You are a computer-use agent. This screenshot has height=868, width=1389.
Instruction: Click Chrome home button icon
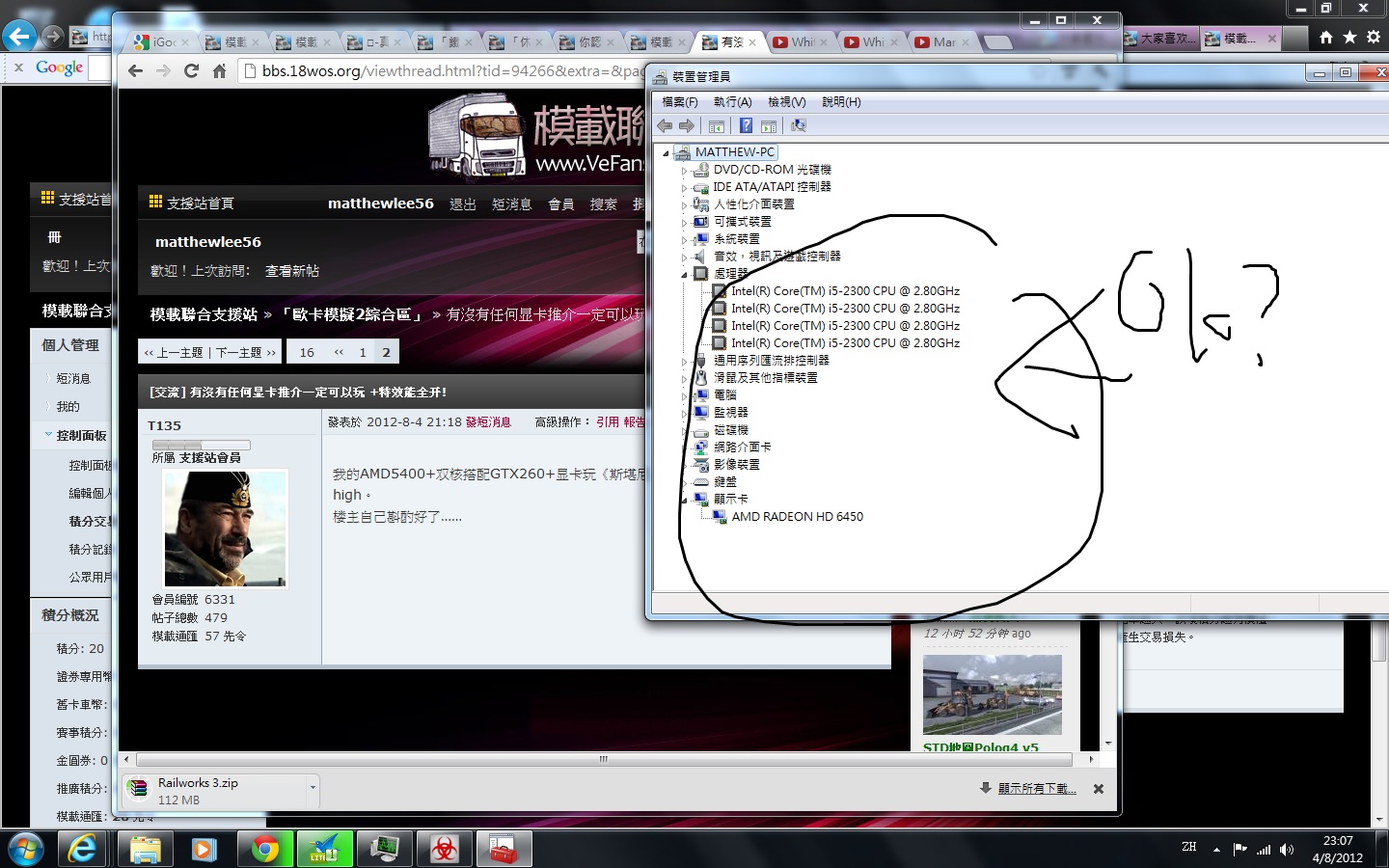click(219, 70)
